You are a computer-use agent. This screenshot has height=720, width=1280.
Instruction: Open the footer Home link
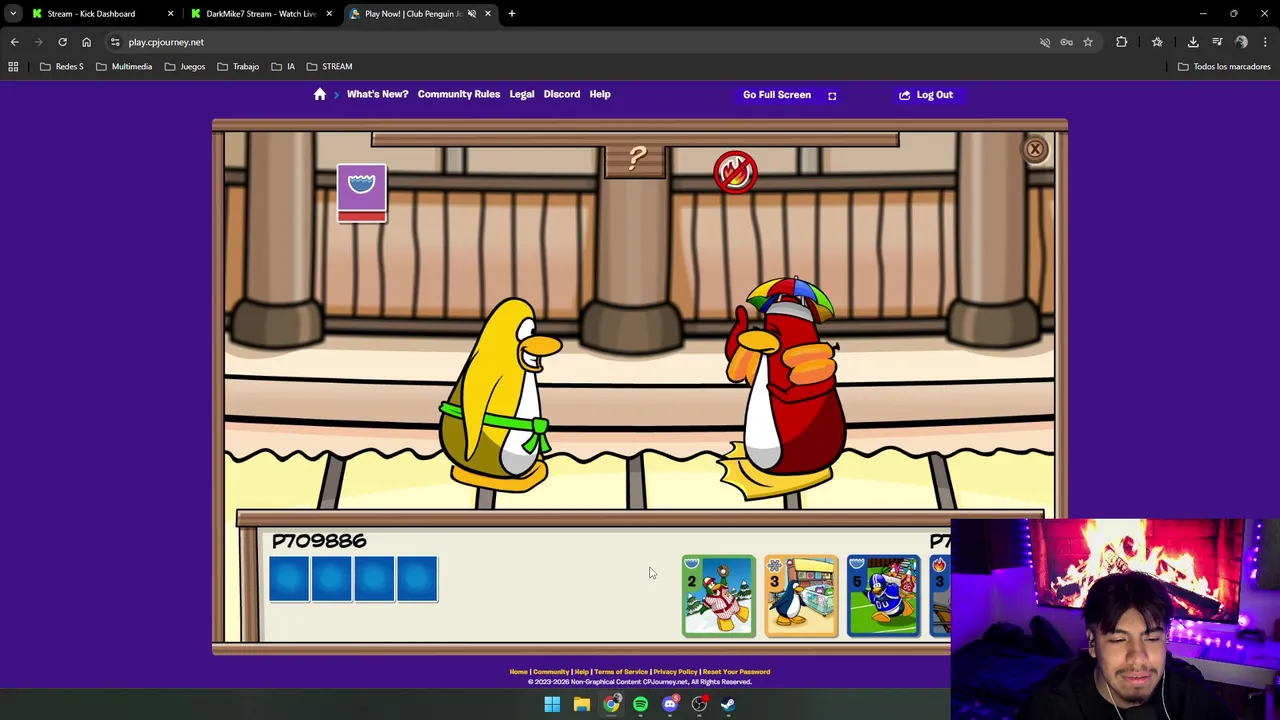[518, 672]
